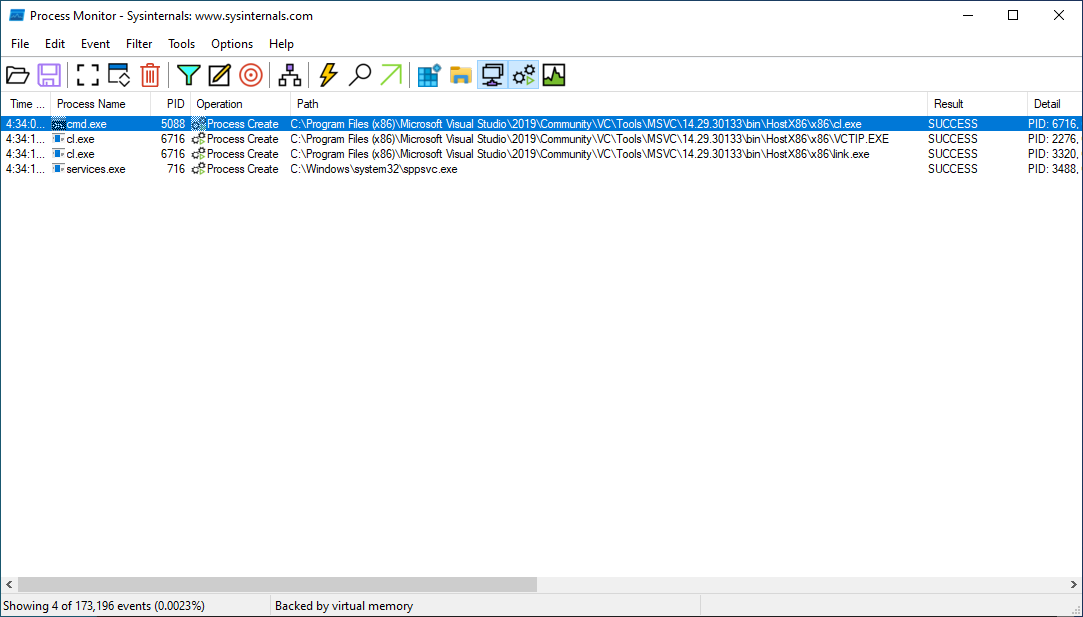Click the horizontal scrollbar thumb
This screenshot has height=617, width=1083.
pyautogui.click(x=277, y=585)
